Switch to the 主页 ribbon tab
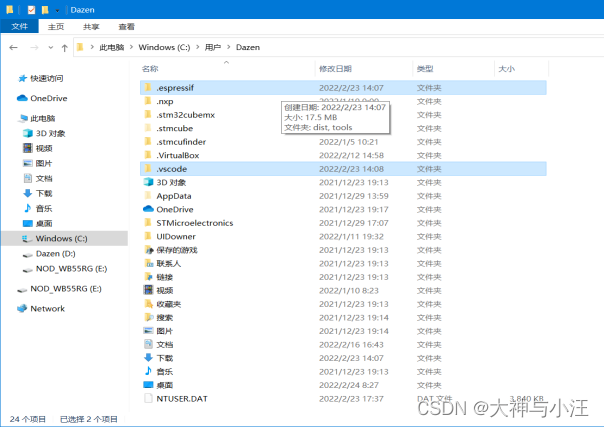This screenshot has height=427, width=604. click(56, 27)
